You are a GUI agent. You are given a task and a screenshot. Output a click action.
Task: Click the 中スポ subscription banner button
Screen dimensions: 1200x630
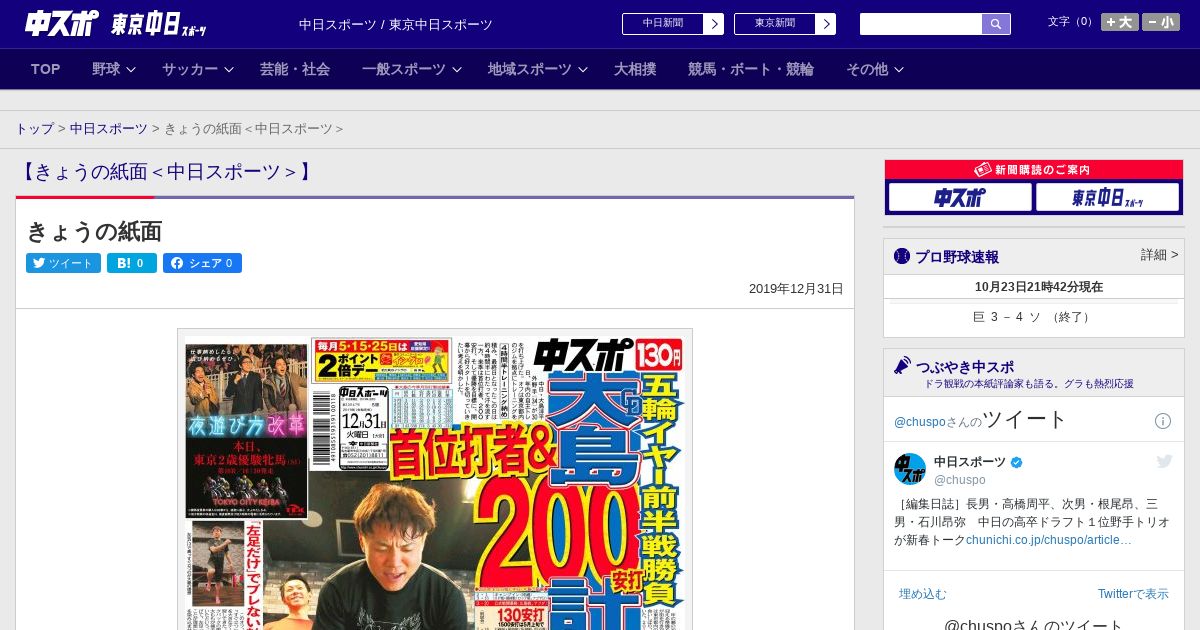960,198
